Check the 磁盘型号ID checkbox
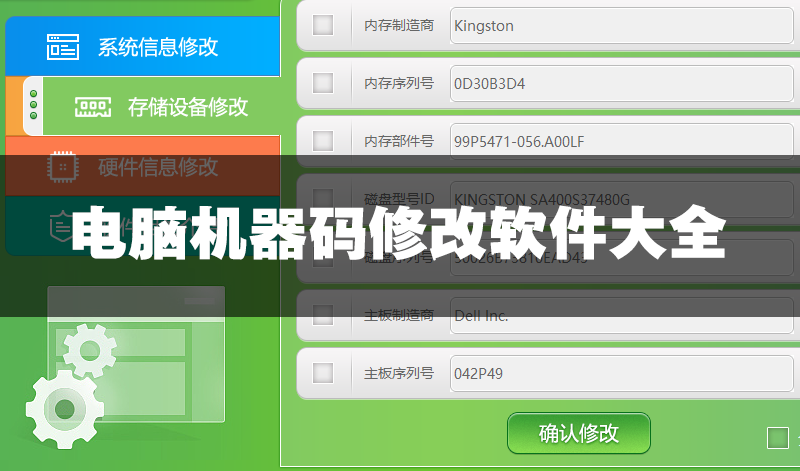 (x=322, y=199)
